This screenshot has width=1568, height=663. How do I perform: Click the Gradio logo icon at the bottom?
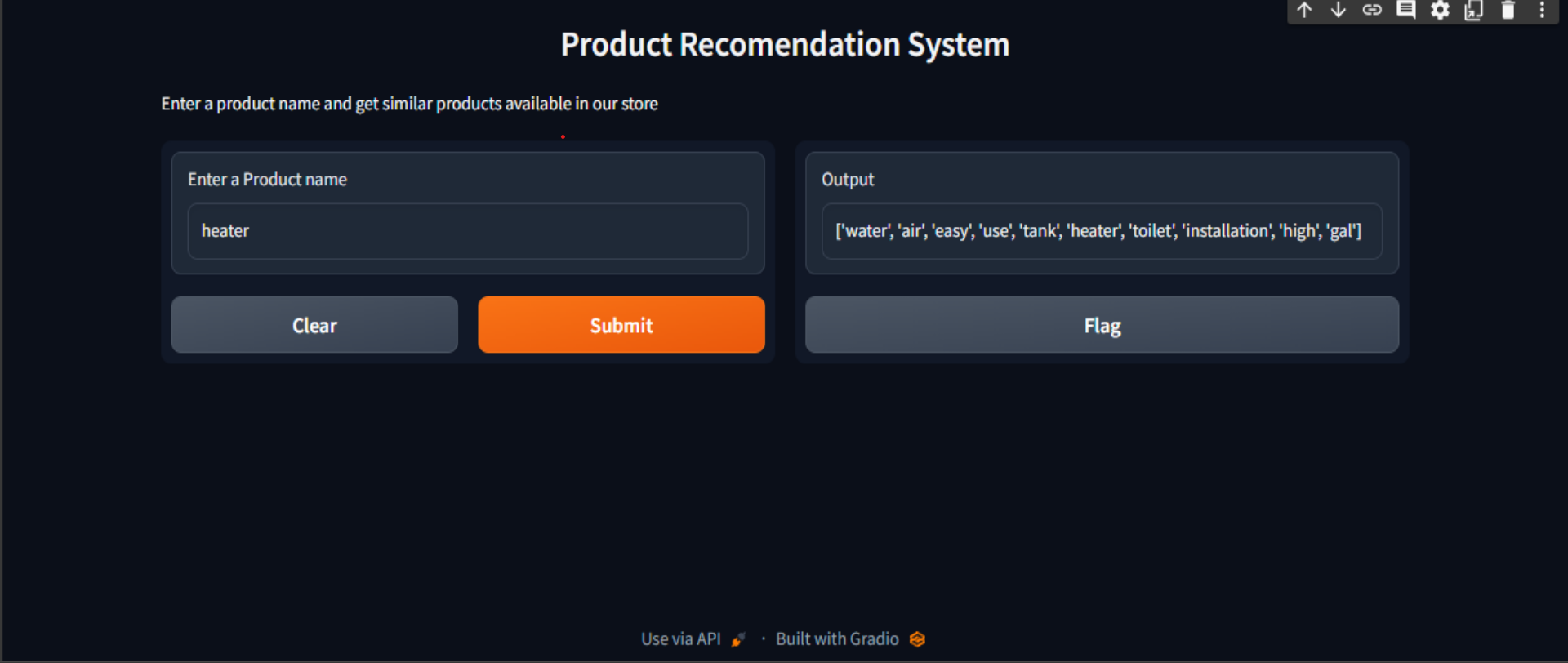pos(918,639)
